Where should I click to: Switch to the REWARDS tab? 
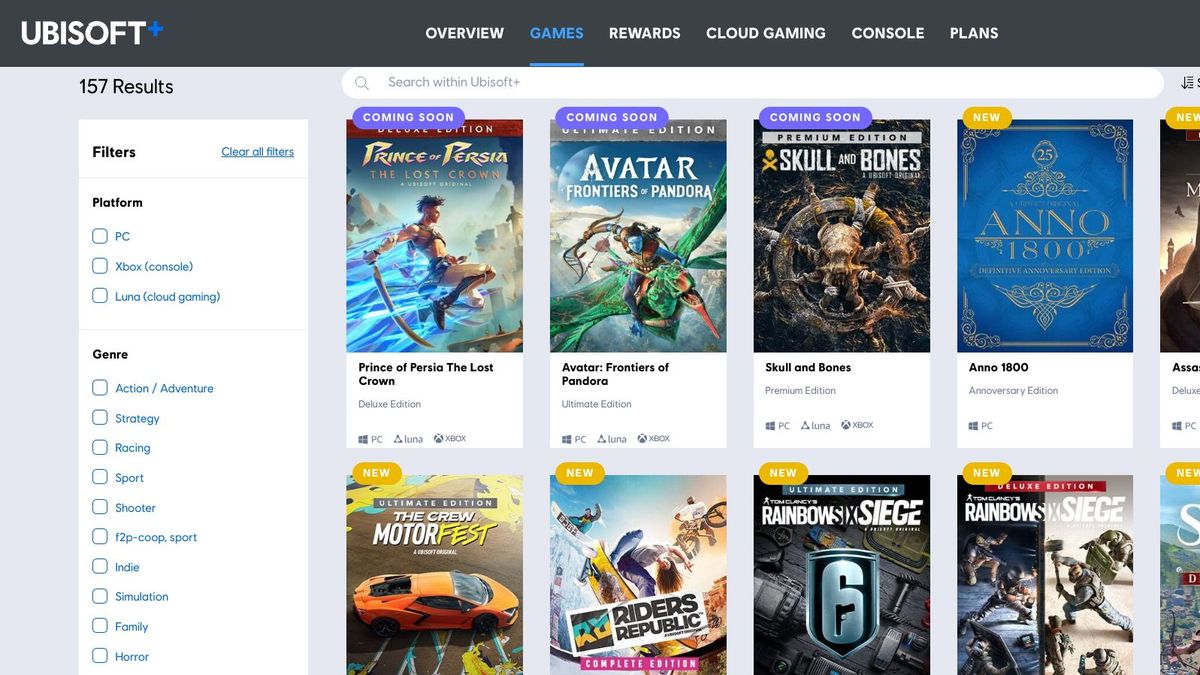[x=644, y=32]
